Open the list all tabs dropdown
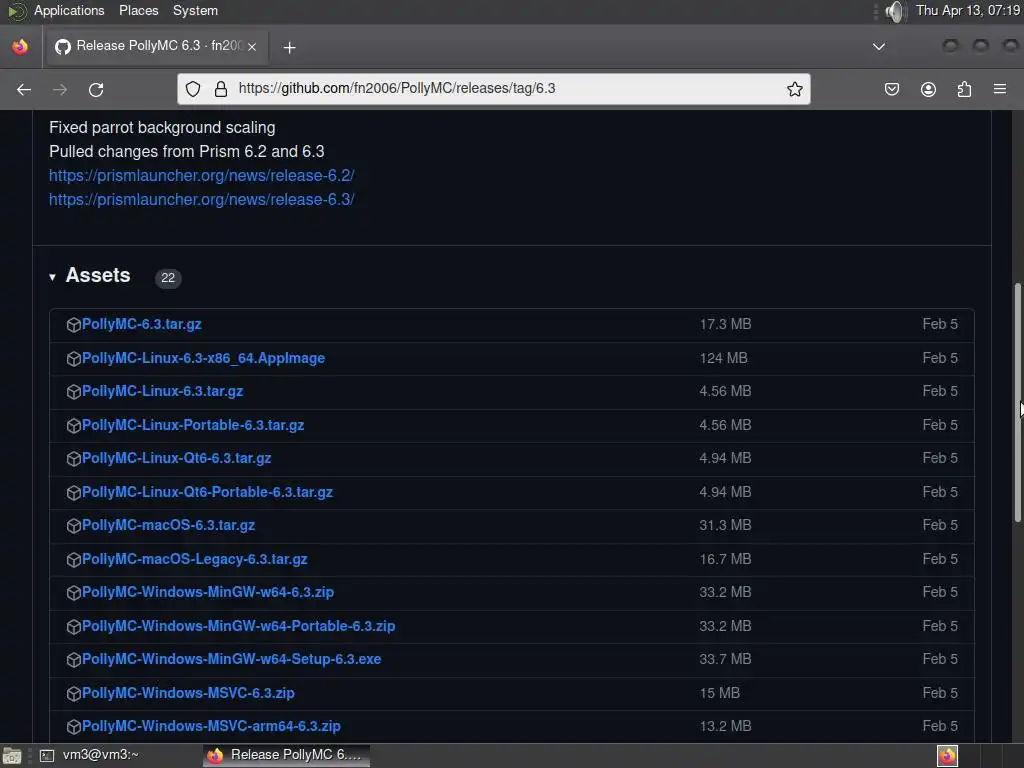The image size is (1024, 768). (x=879, y=46)
